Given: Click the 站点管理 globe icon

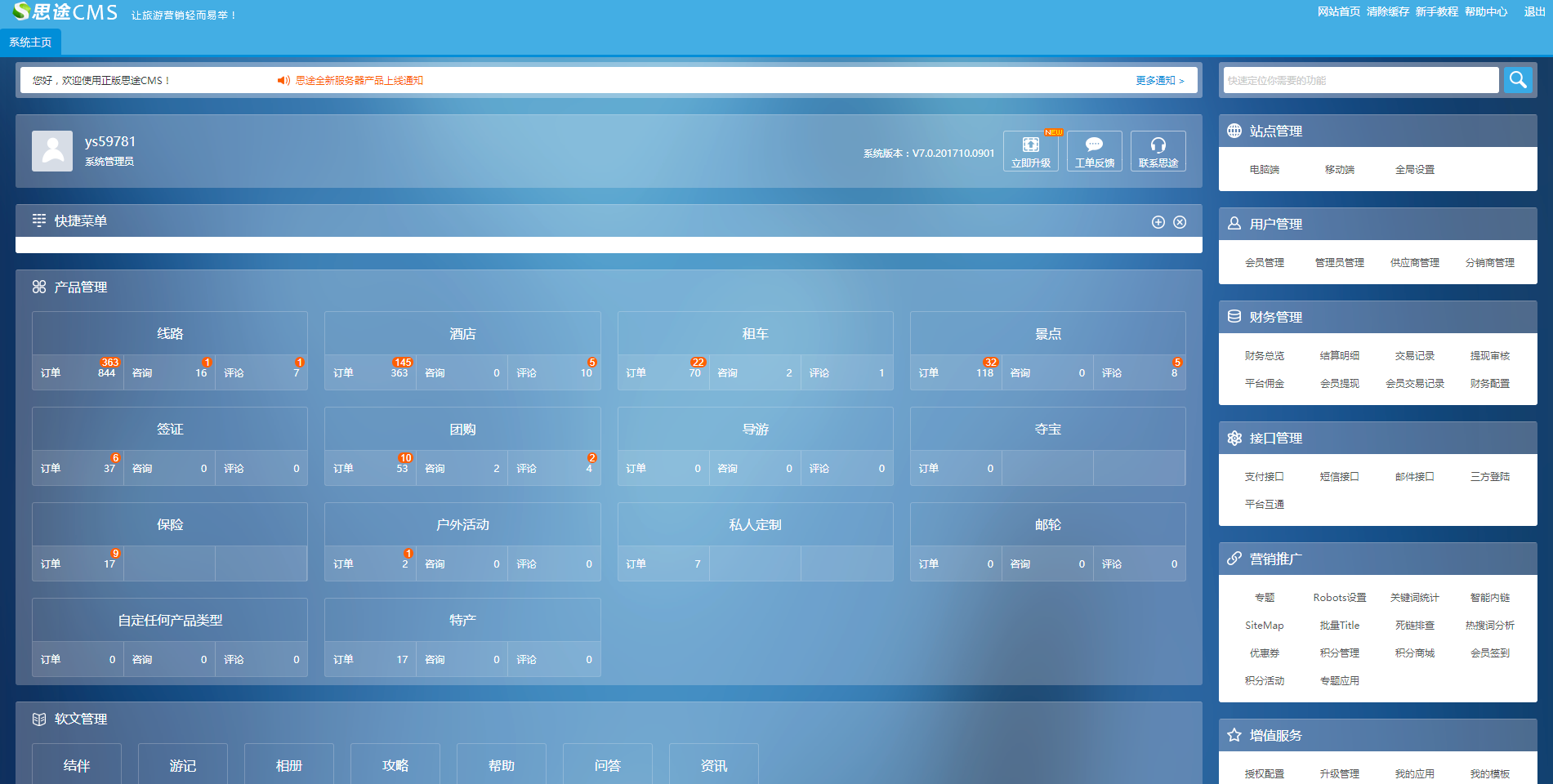Looking at the screenshot, I should (x=1234, y=131).
